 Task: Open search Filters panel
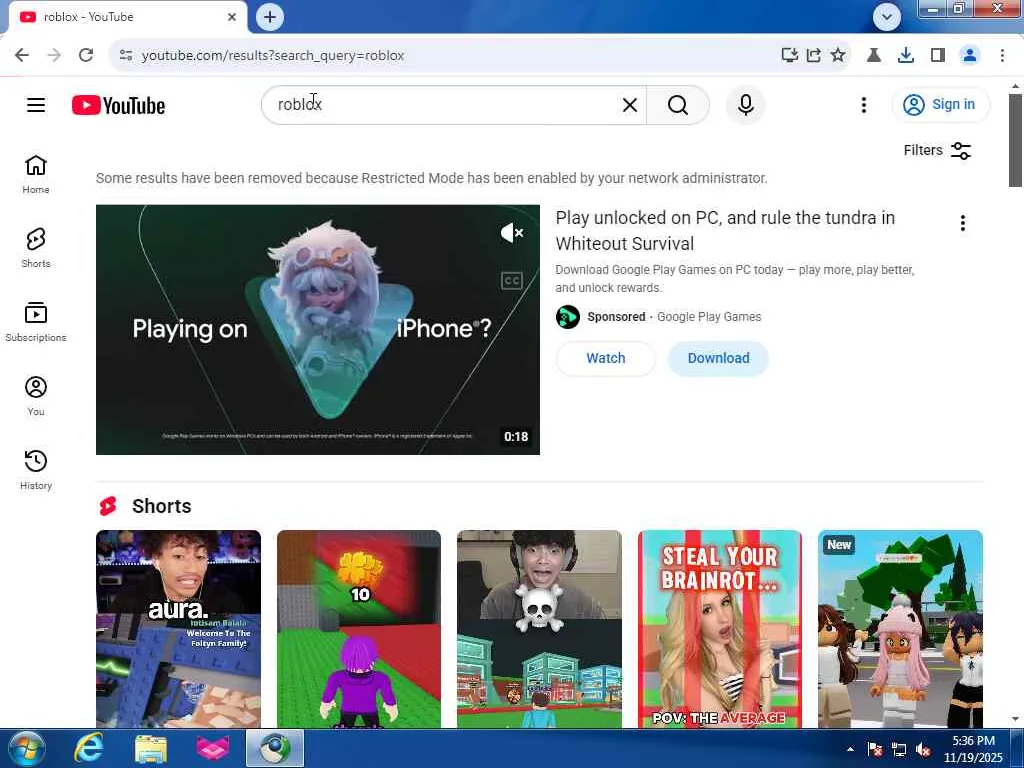click(x=937, y=150)
